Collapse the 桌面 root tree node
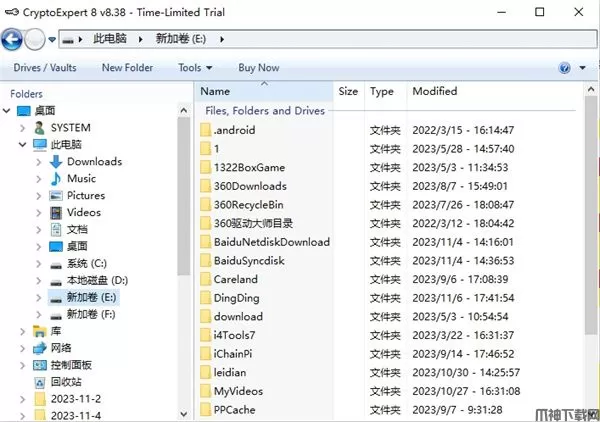 point(7,111)
